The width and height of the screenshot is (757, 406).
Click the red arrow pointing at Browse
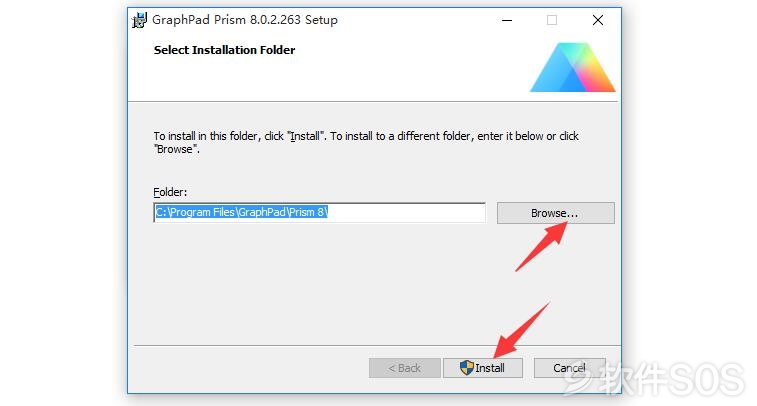tap(542, 247)
